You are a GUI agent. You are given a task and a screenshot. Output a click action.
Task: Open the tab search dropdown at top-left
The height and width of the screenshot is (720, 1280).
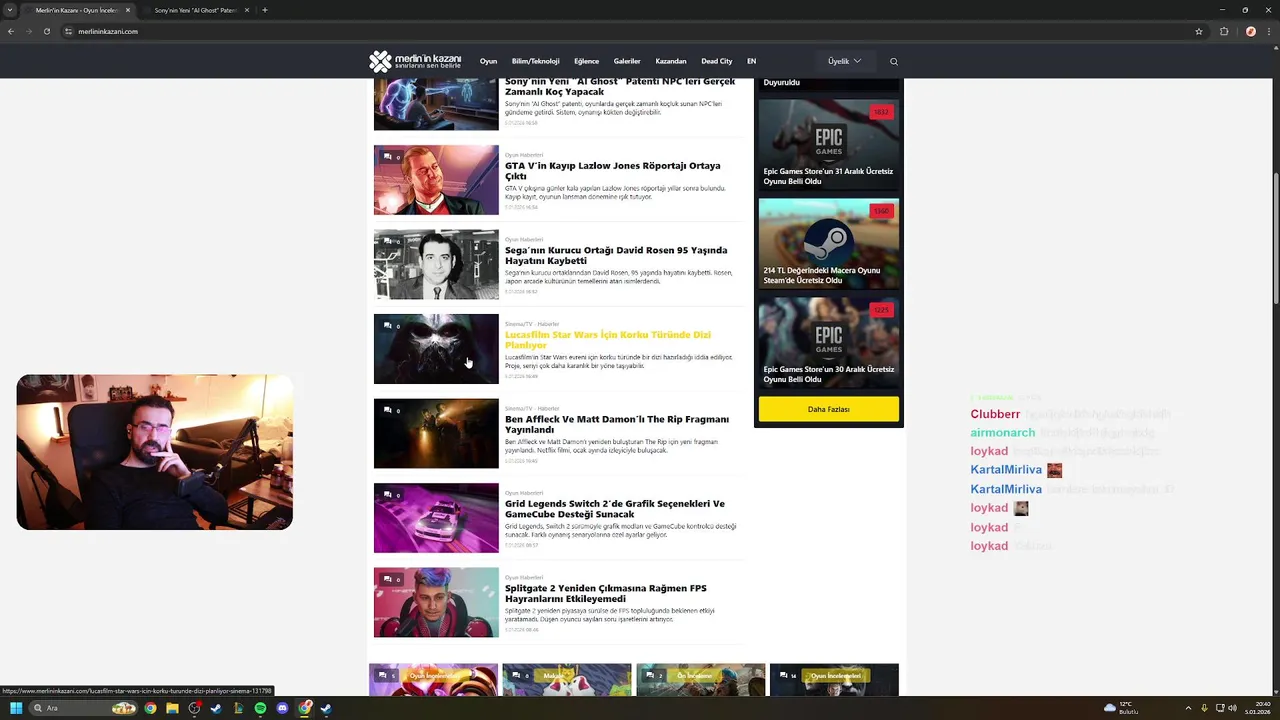pos(10,10)
